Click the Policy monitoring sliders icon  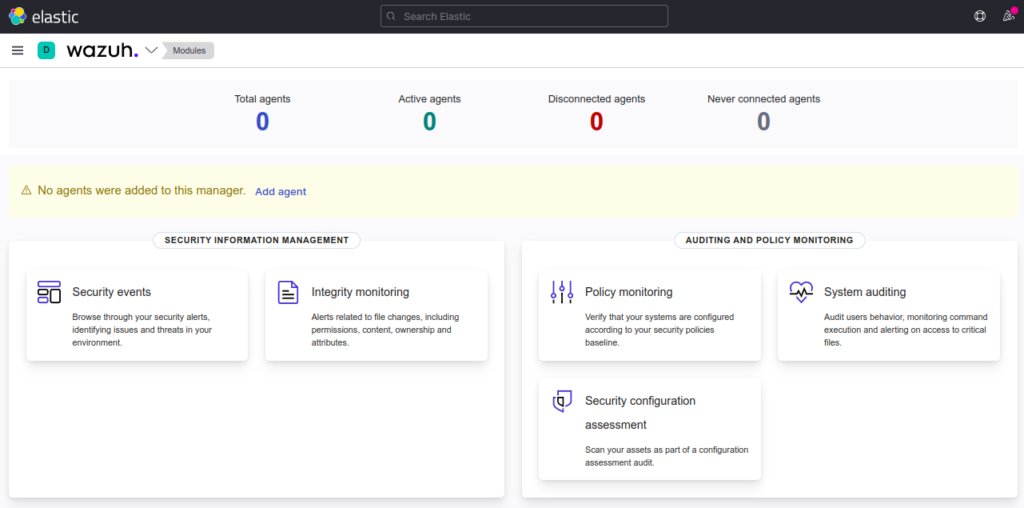coord(562,292)
